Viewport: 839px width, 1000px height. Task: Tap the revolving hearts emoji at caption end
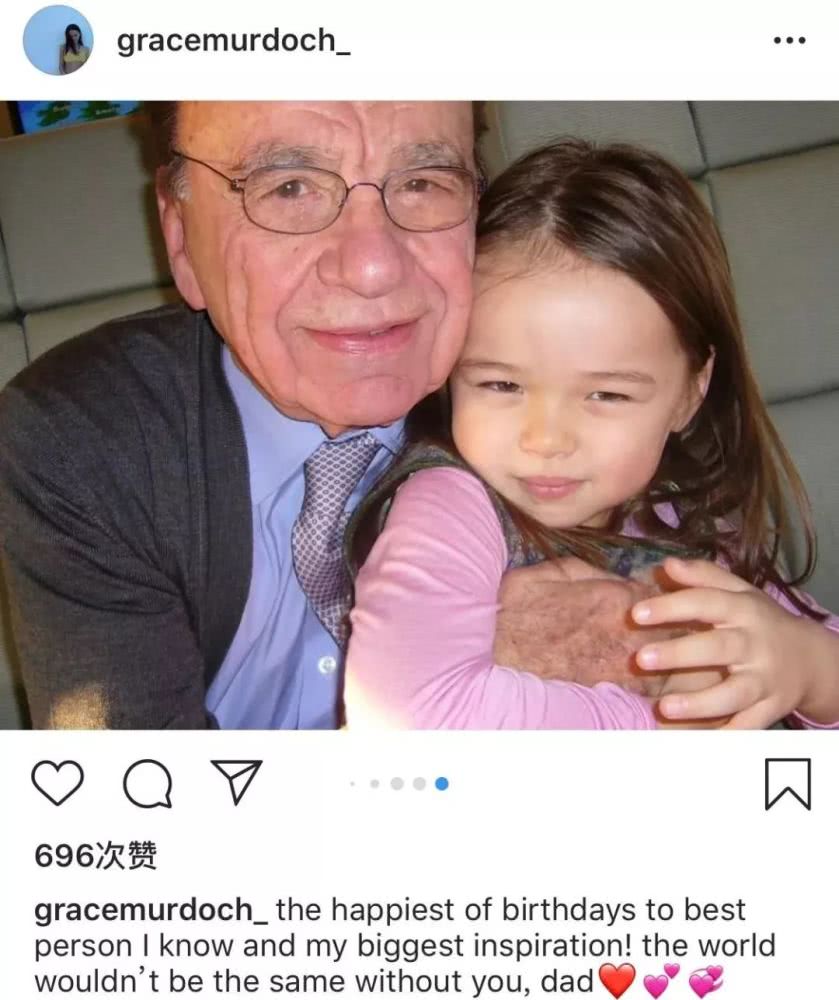pyautogui.click(x=706, y=981)
